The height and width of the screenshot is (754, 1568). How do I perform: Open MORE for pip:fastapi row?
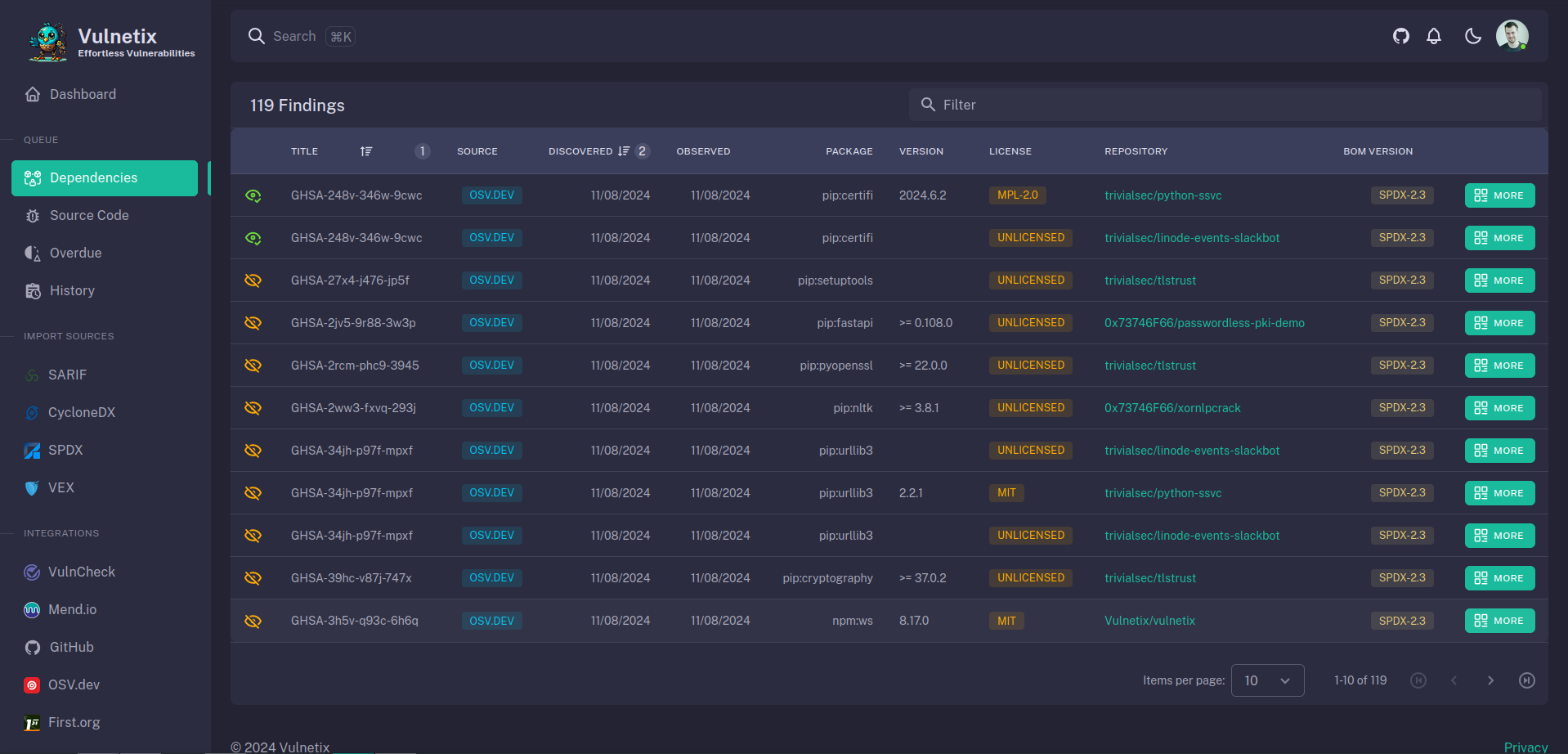coord(1499,323)
